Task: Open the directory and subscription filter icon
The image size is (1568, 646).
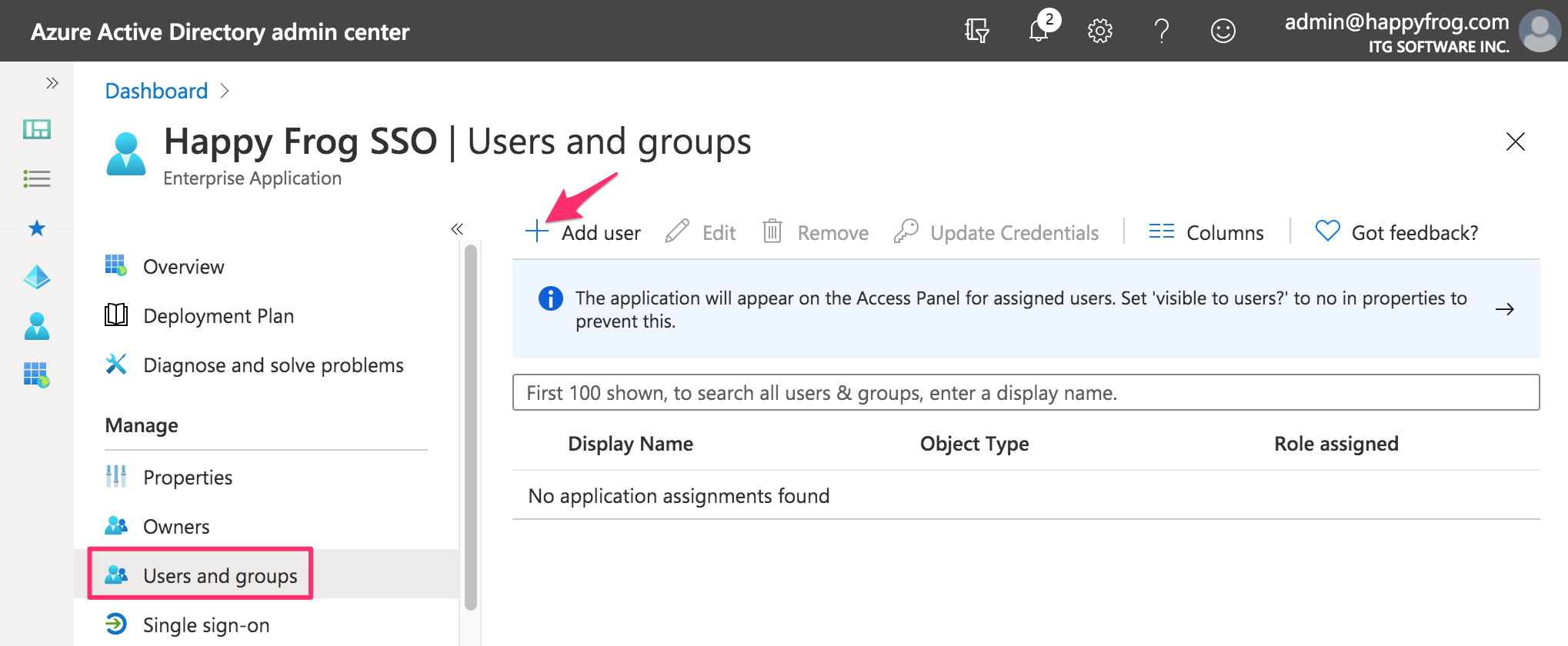Action: tap(976, 31)
